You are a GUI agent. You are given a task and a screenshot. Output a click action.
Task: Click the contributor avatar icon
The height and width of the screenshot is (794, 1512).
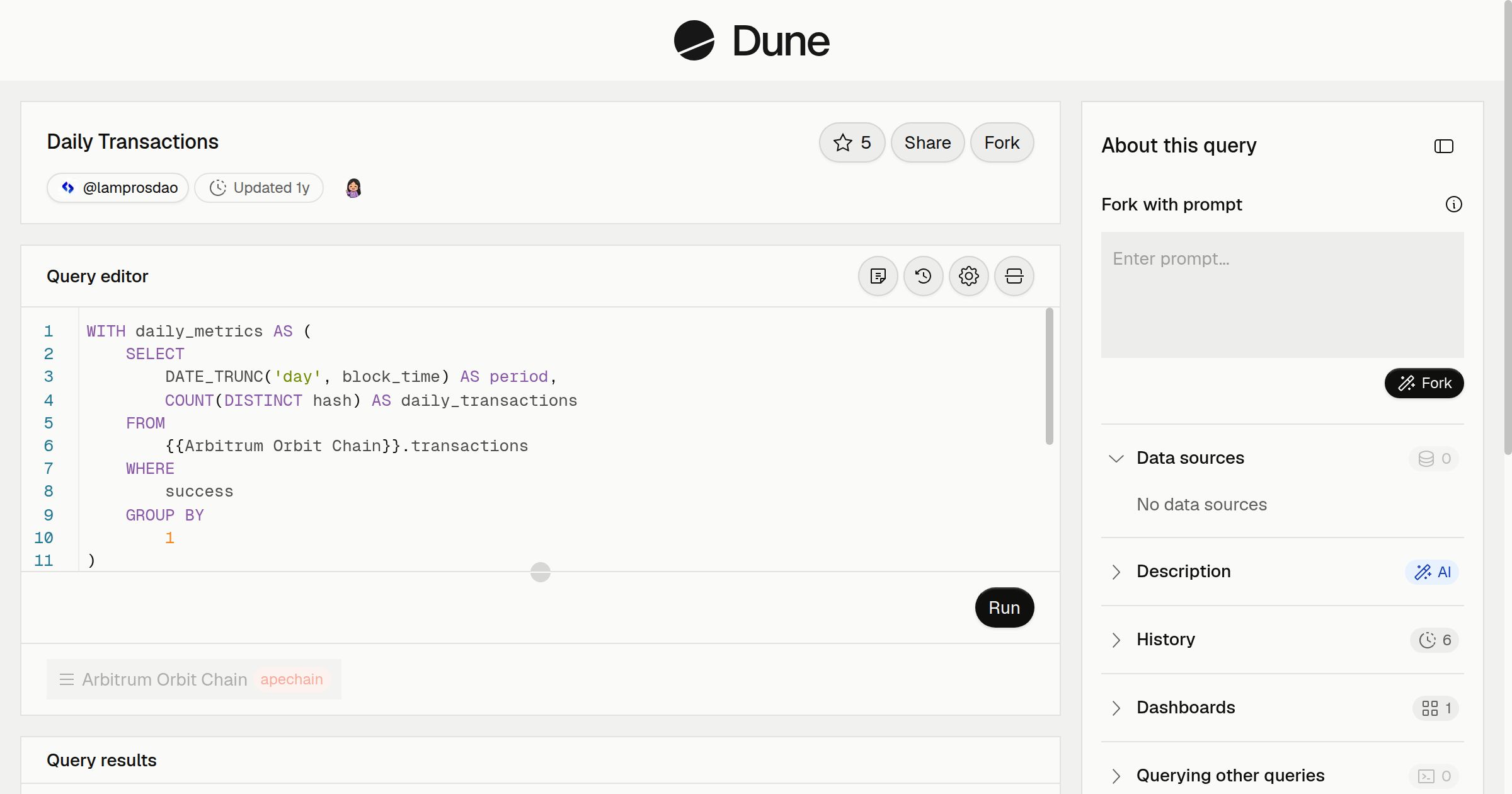tap(353, 188)
